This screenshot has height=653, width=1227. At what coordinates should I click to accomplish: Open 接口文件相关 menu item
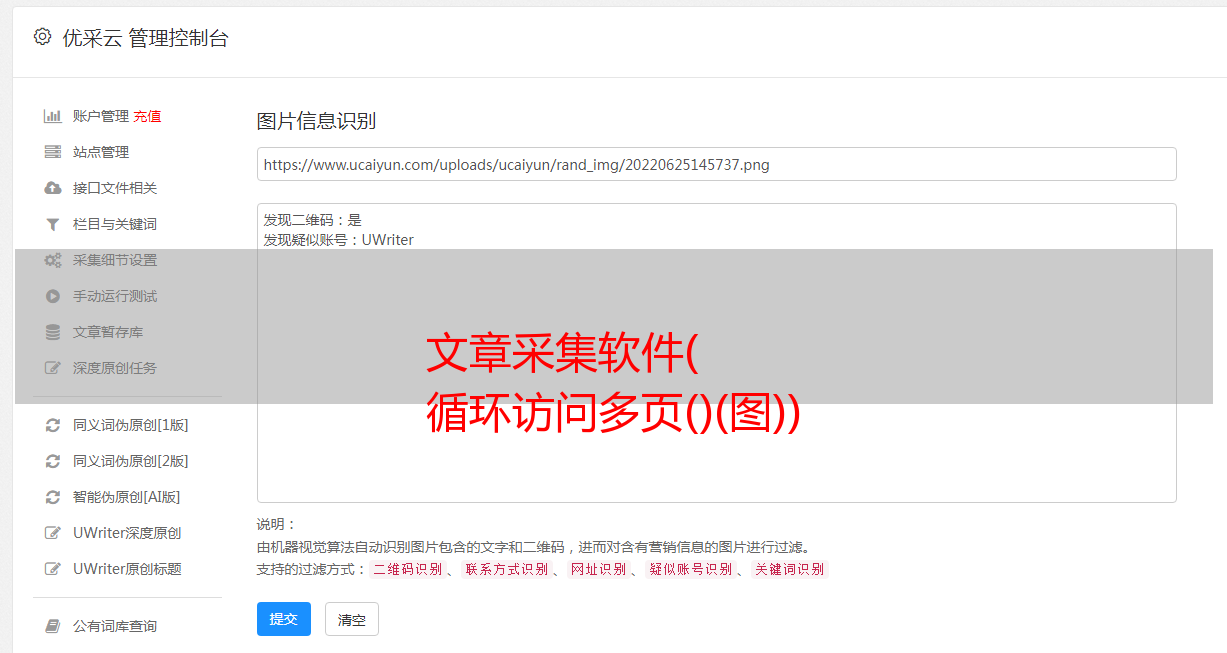click(x=115, y=188)
